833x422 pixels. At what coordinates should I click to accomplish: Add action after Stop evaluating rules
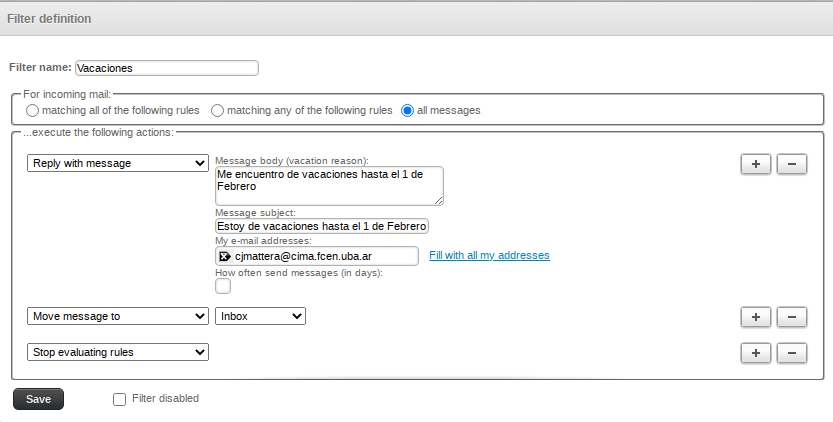755,353
